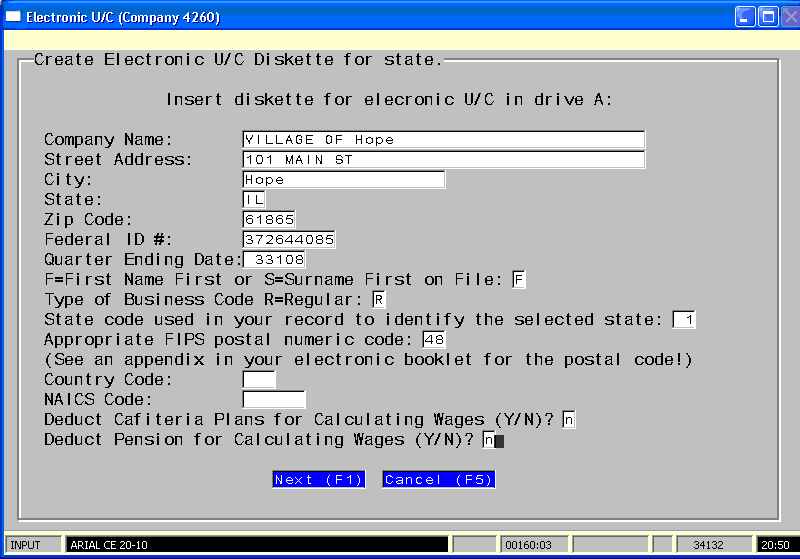This screenshot has height=559, width=800.
Task: Click the Next (F1) button
Action: (x=319, y=480)
